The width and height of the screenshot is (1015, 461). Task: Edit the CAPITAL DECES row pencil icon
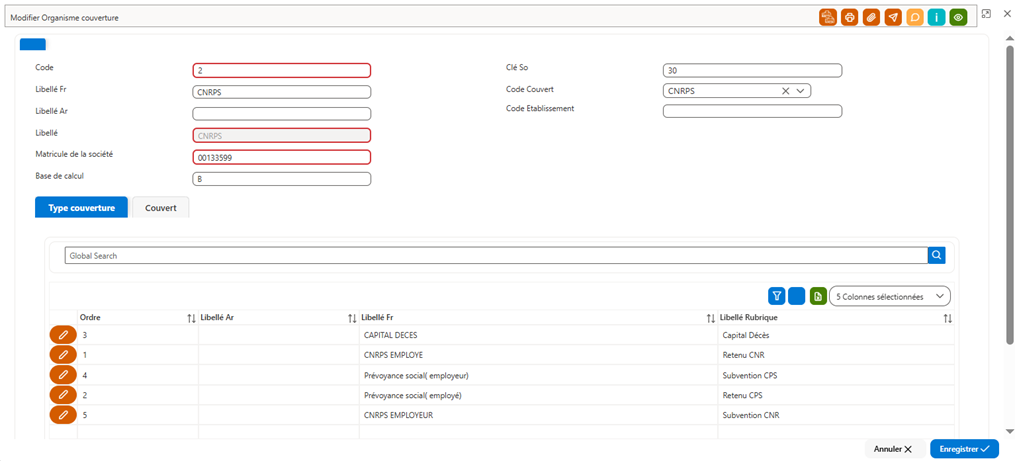[63, 335]
